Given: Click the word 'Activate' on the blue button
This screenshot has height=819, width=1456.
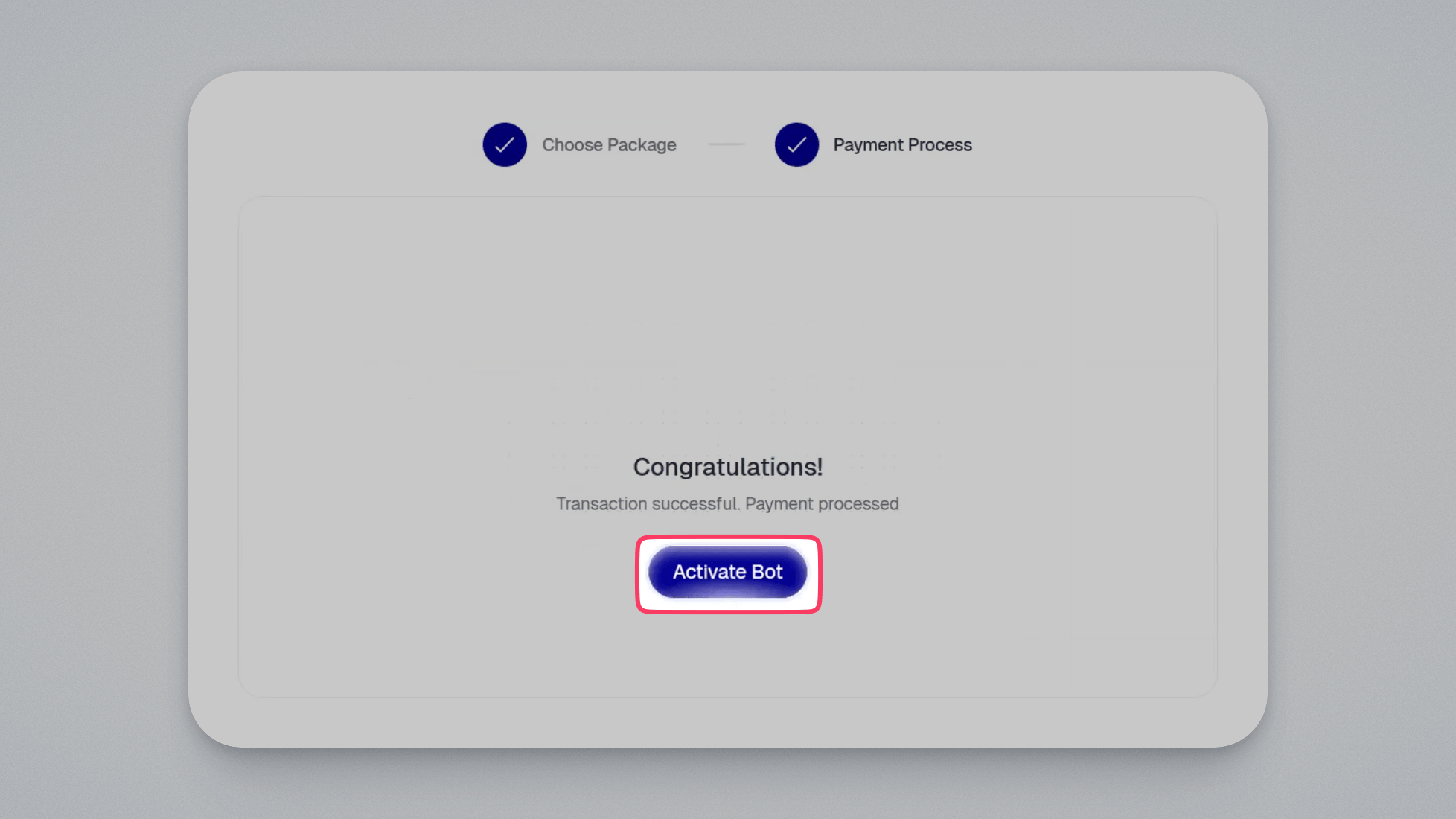Looking at the screenshot, I should point(709,572).
